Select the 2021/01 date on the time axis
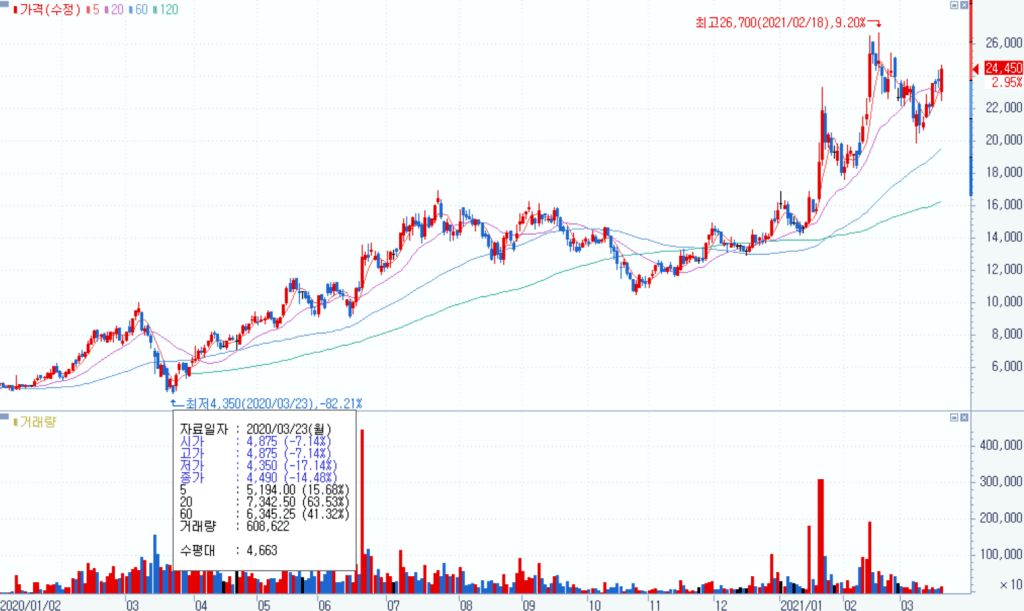Viewport: 1024px width, 611px height. point(799,604)
